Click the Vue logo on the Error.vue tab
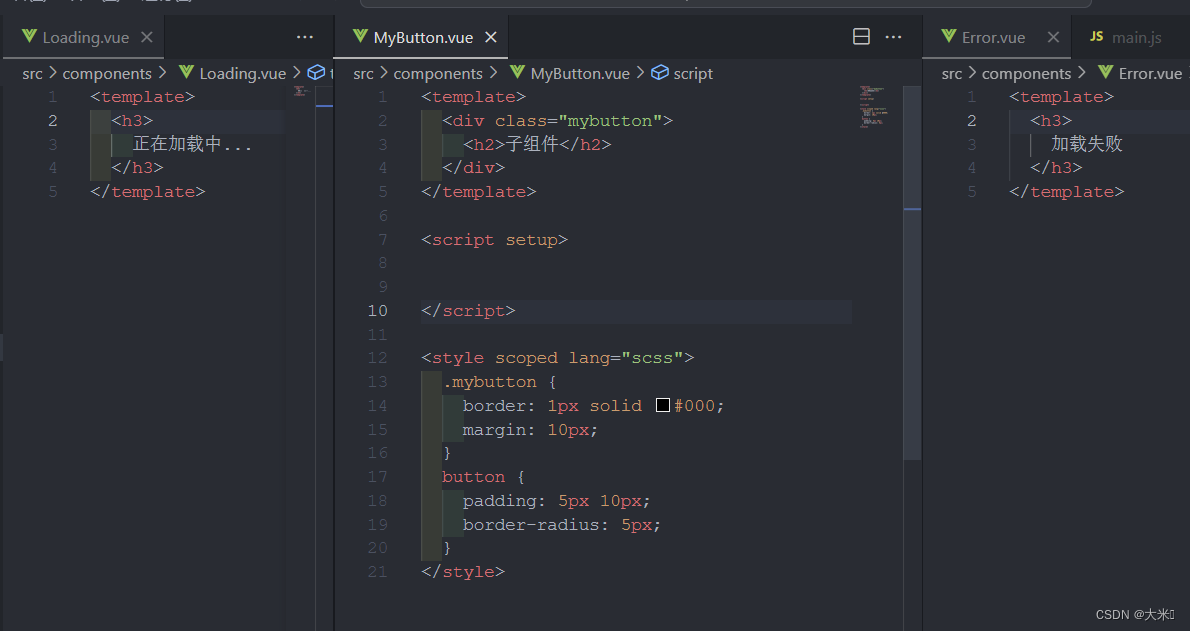 946,36
